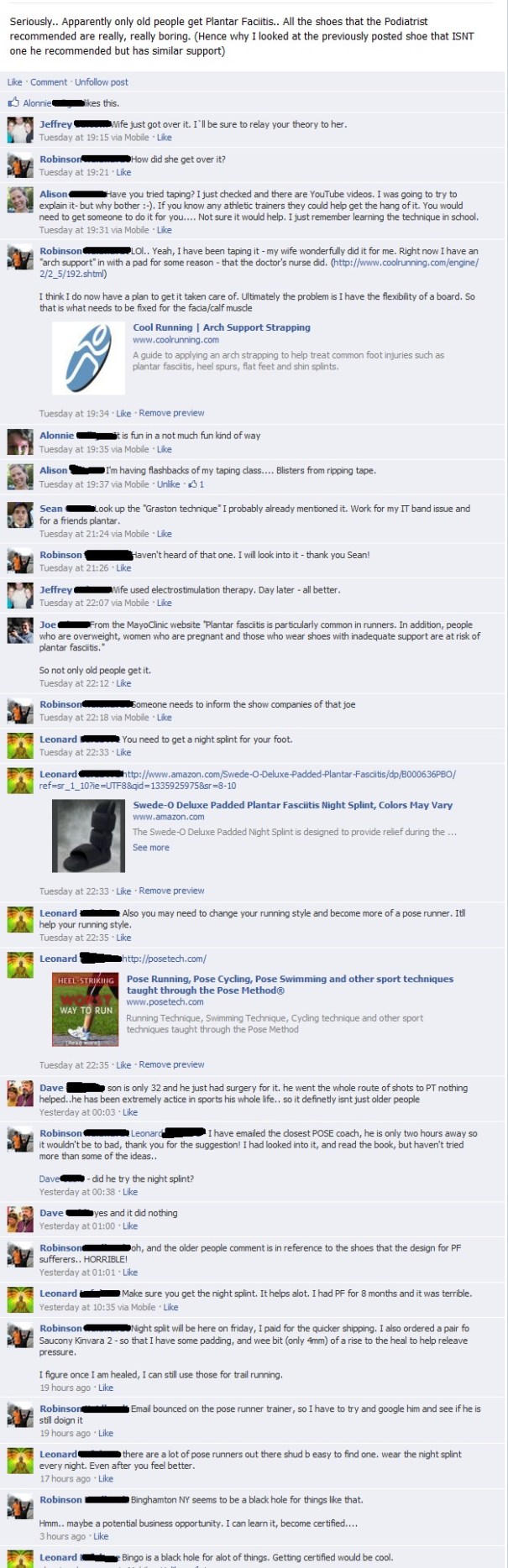Screen dimensions: 508x1568
Task: Click Joe's avatar on the MayoClinic comment
Action: (x=20, y=630)
